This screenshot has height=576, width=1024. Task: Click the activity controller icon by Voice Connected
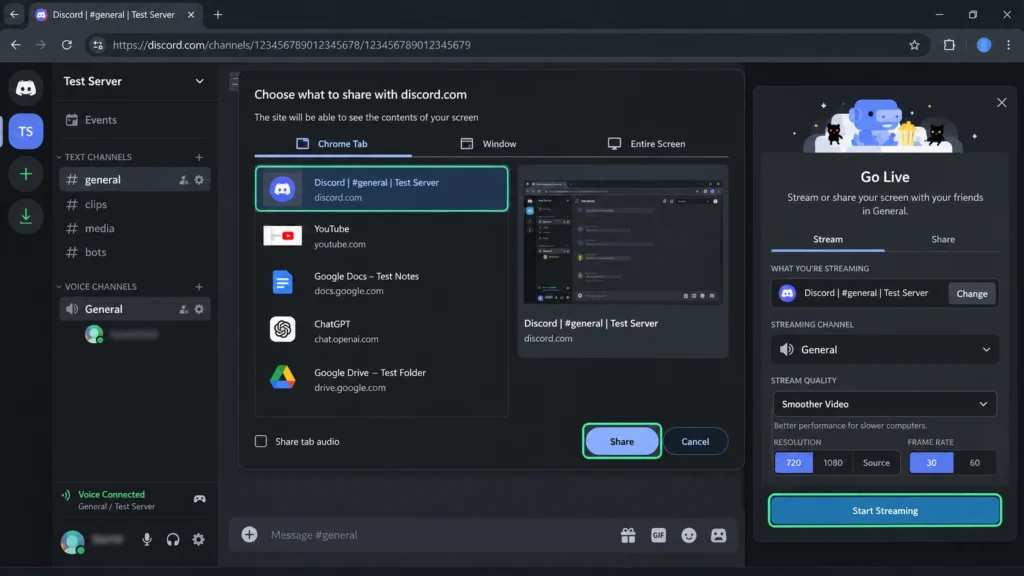pyautogui.click(x=200, y=499)
